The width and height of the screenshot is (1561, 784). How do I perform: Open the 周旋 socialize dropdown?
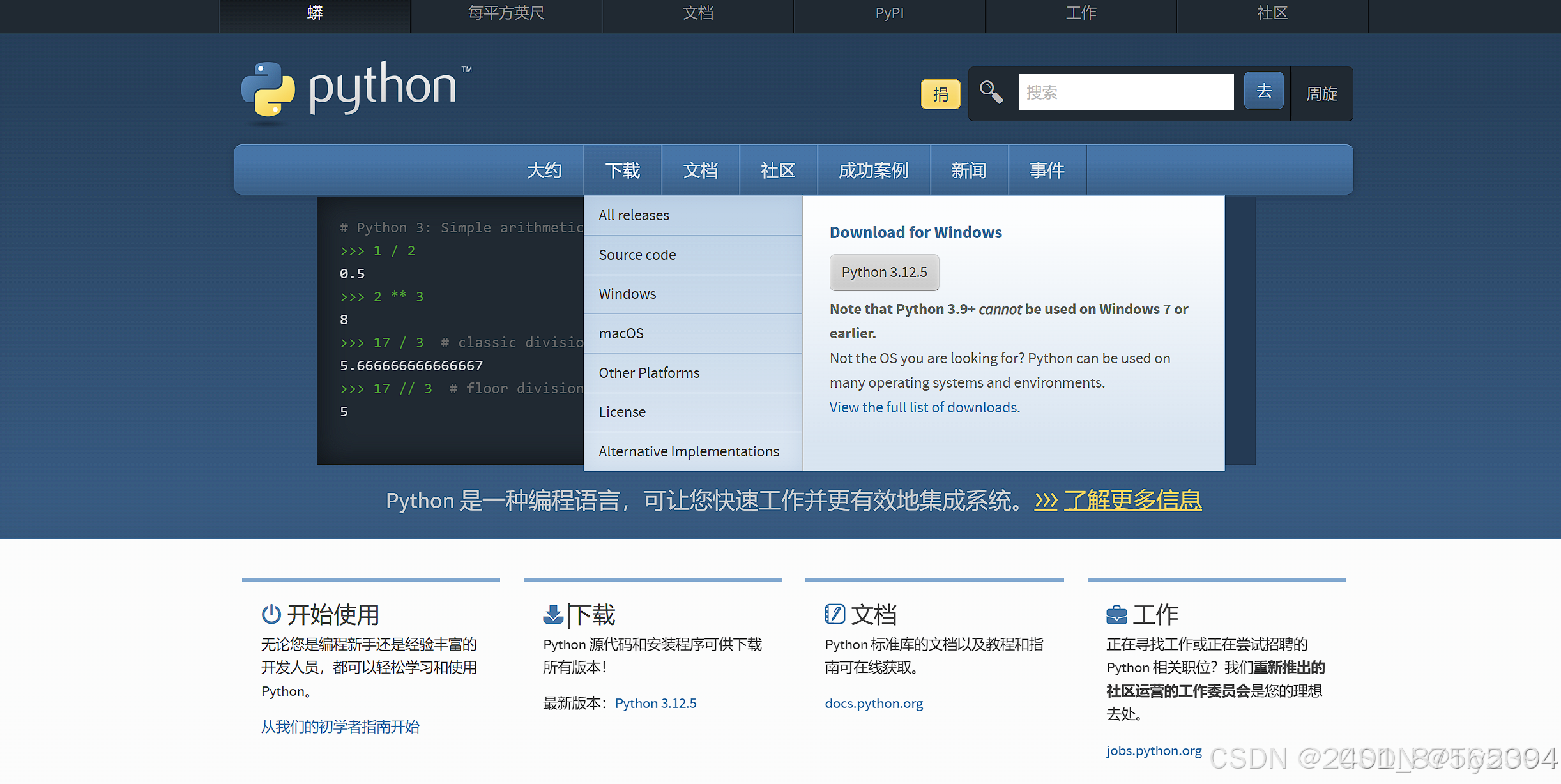click(x=1321, y=94)
